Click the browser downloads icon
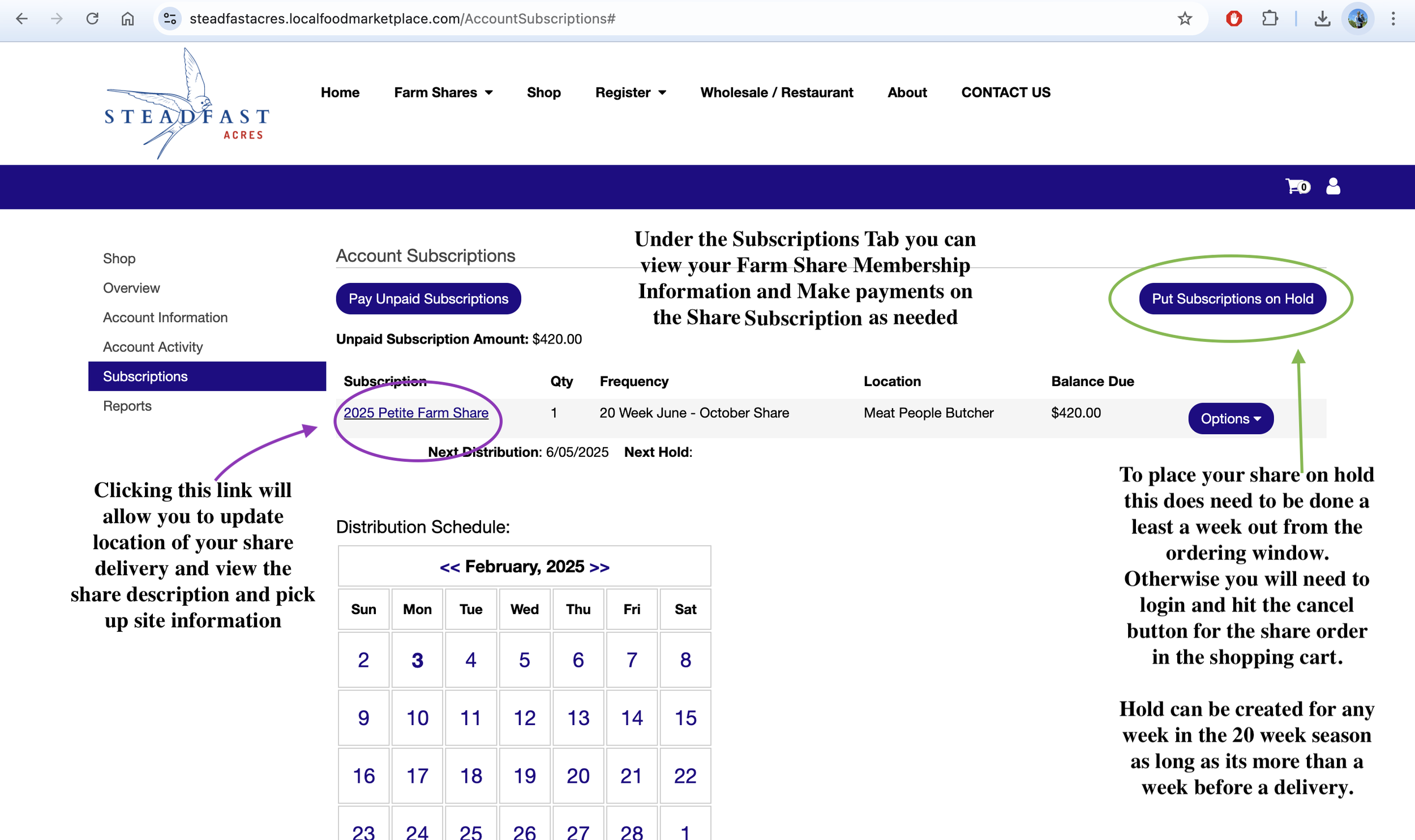Screen dimensions: 1415x840 click(x=1322, y=19)
